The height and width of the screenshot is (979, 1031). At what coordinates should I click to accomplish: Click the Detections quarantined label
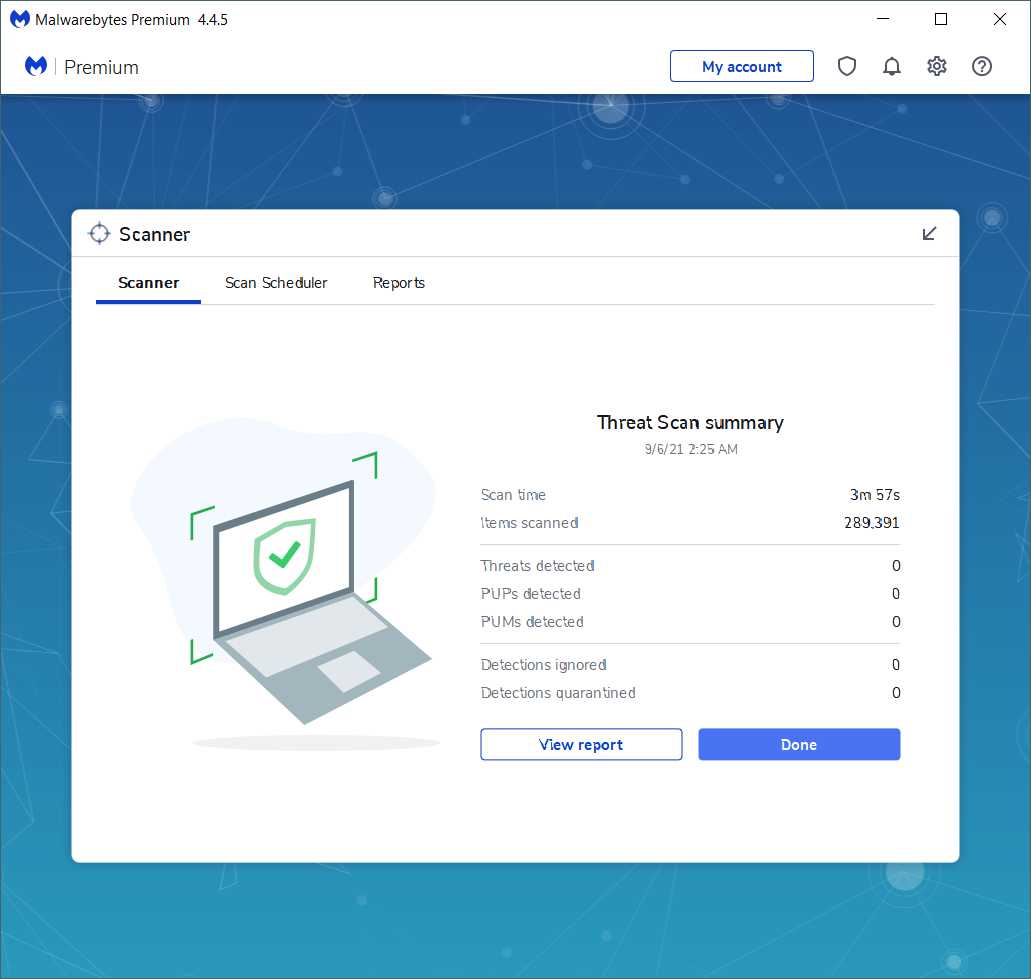pyautogui.click(x=558, y=692)
